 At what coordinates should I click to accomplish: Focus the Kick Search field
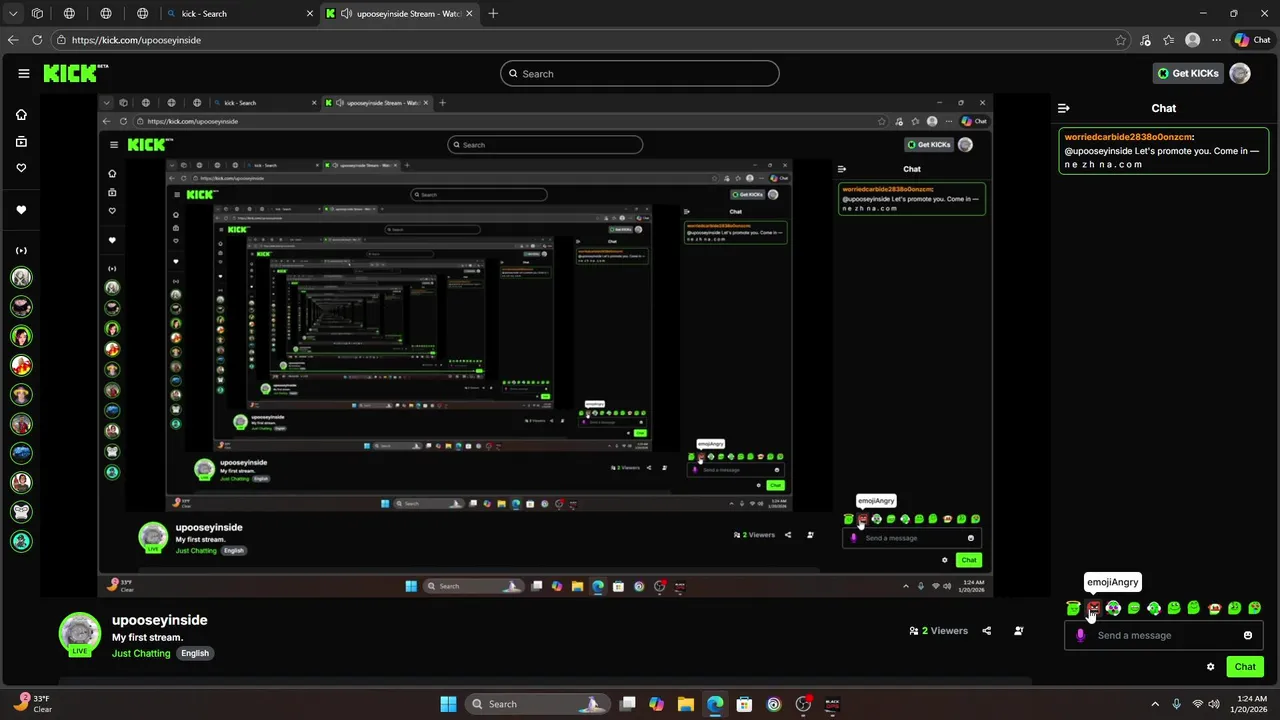point(640,73)
